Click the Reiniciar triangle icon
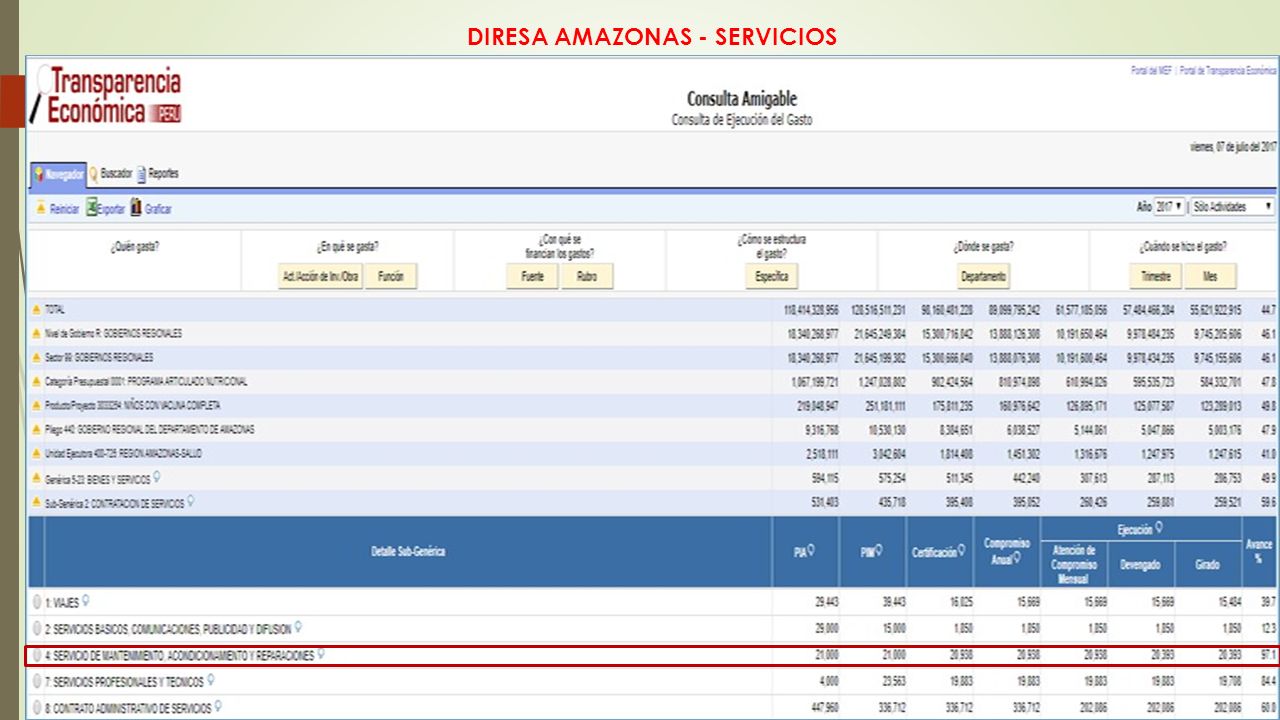 [41, 208]
